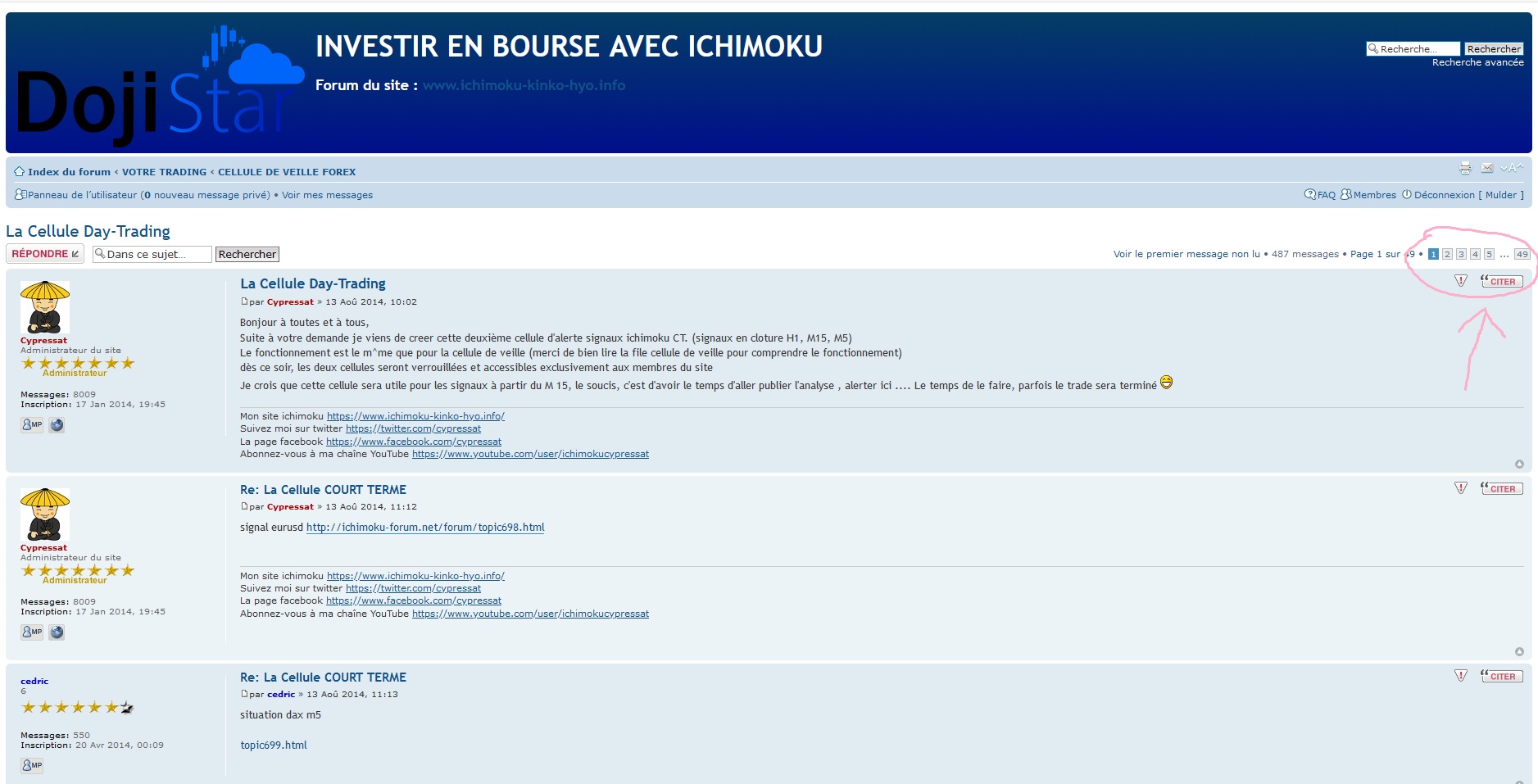Open the topic699.html link
1538x784 pixels.
(274, 745)
